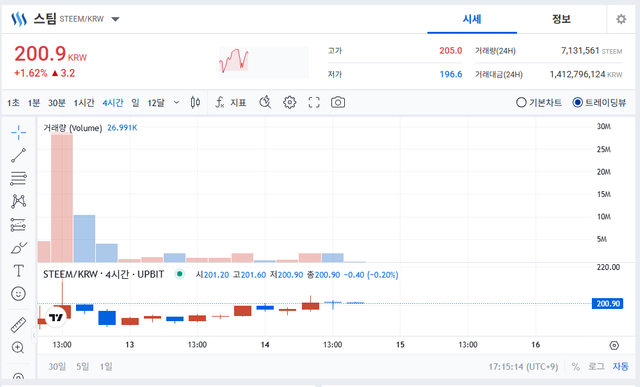The height and width of the screenshot is (387, 640).
Task: Click the TradingView logo on chart
Action: click(56, 317)
